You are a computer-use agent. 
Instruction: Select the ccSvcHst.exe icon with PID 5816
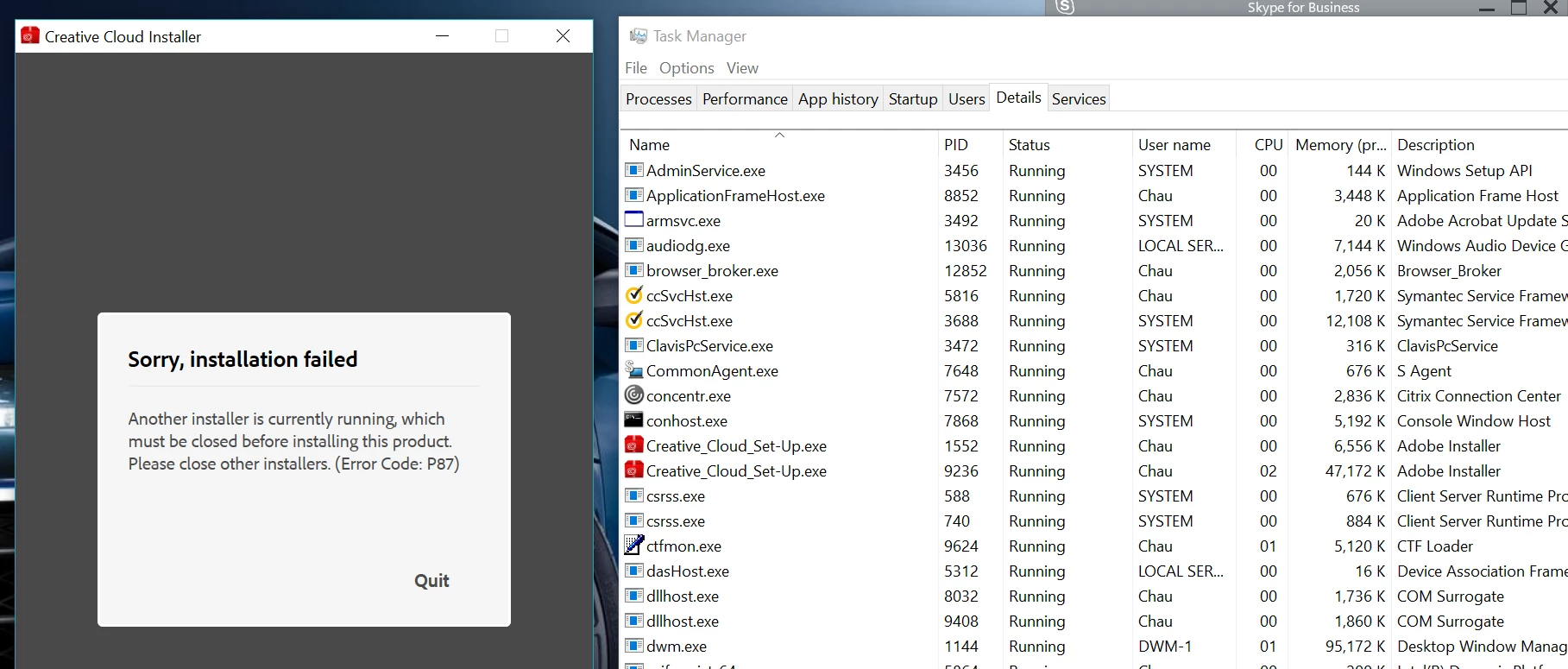pos(634,295)
